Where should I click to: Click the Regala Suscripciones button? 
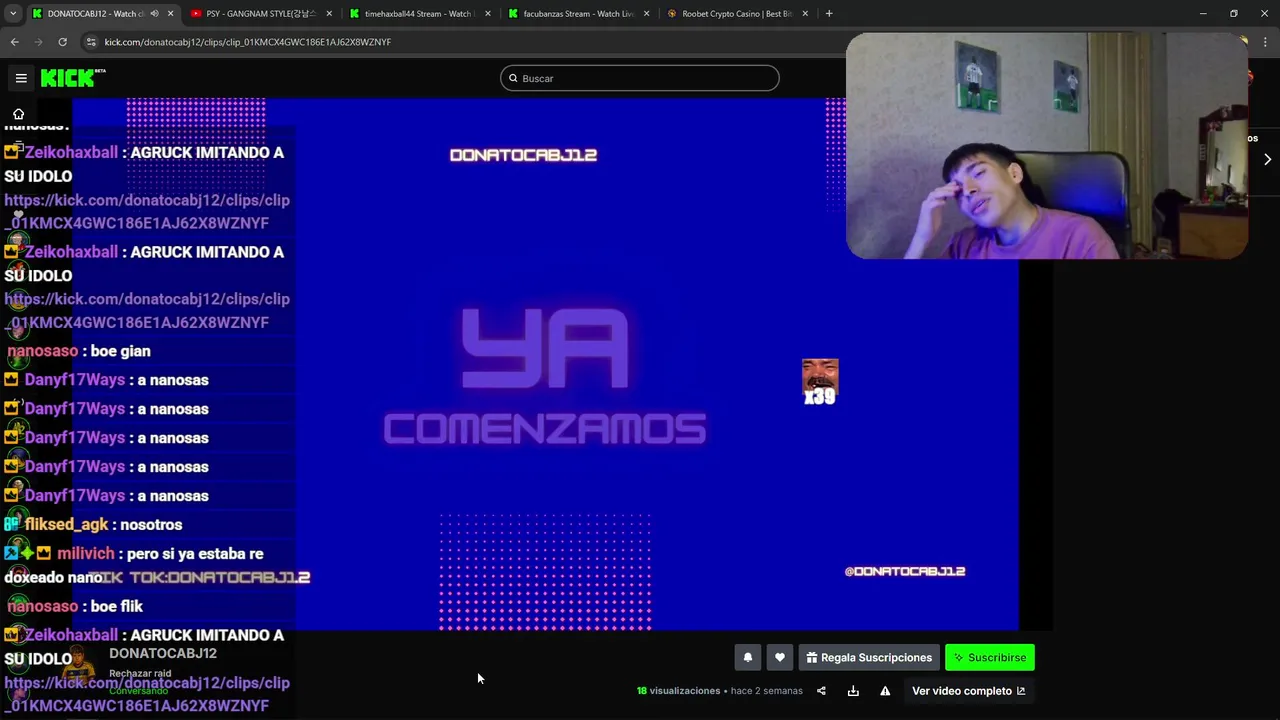869,657
